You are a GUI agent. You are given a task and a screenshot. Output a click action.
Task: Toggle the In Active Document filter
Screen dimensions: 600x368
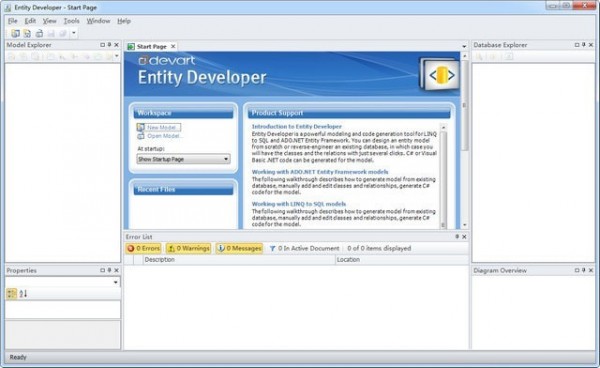click(x=304, y=248)
